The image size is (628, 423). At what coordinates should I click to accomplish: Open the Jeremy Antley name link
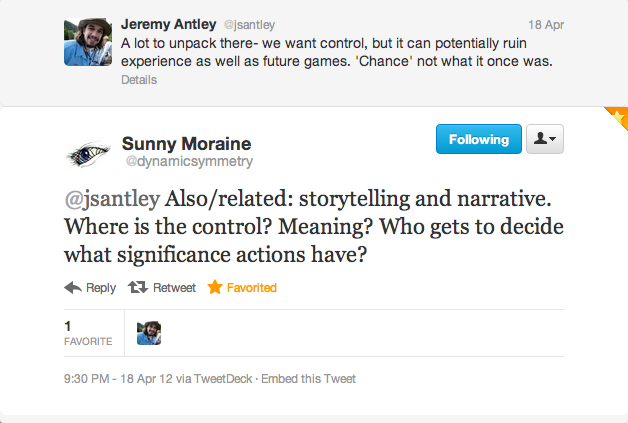pos(169,24)
